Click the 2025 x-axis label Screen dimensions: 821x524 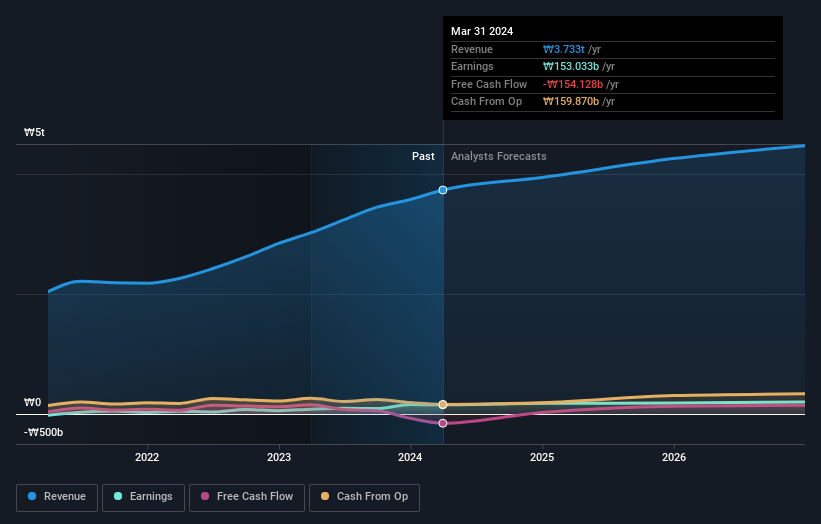(542, 457)
